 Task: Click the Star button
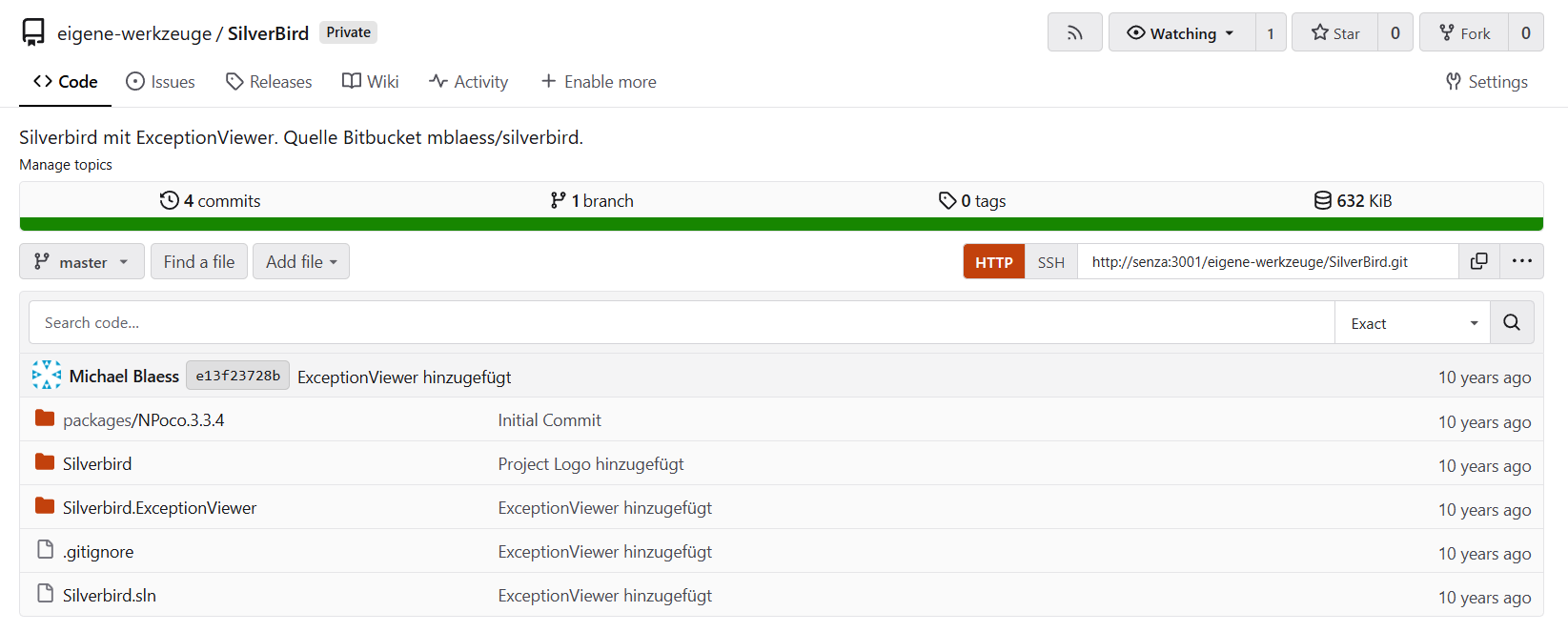coord(1334,32)
